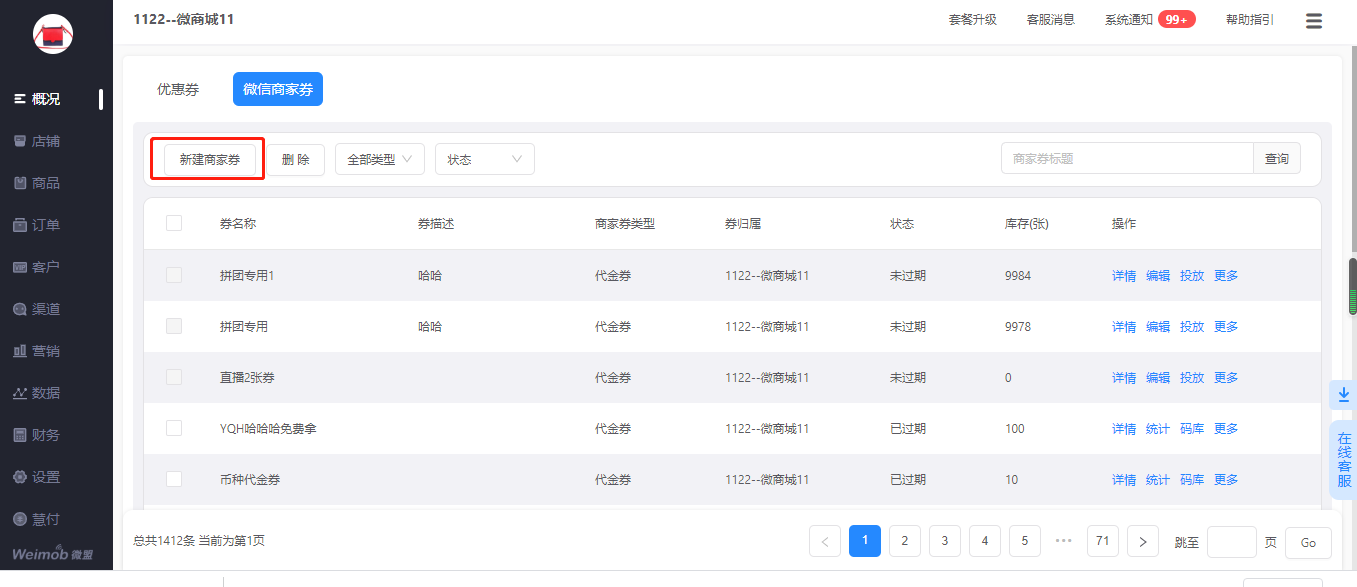Viewport: 1357px width, 587px height.
Task: Click the download arrow icon on right edge
Action: (x=1343, y=394)
